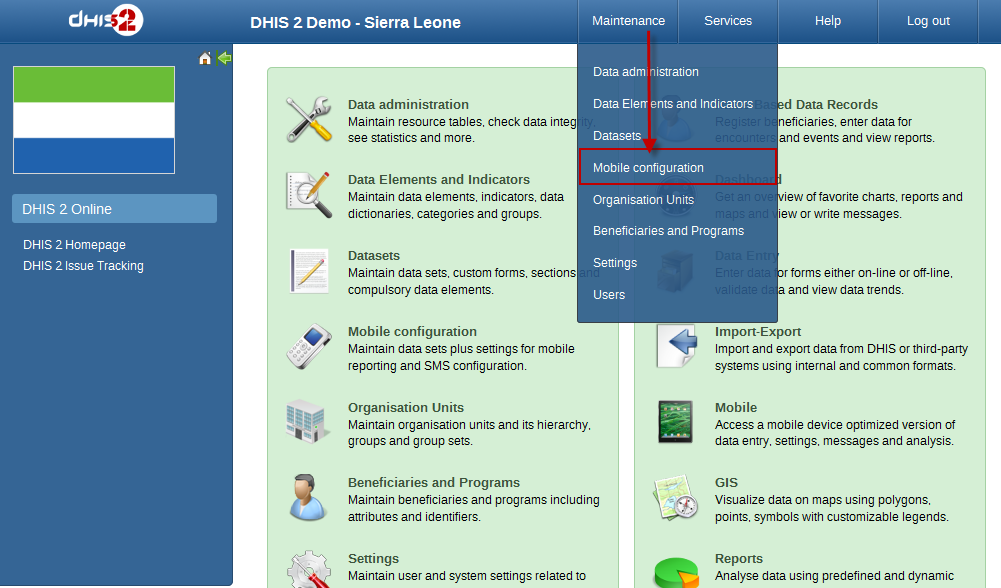The width and height of the screenshot is (1001, 588).
Task: Click the Organisation Units building icon
Action: click(x=309, y=423)
